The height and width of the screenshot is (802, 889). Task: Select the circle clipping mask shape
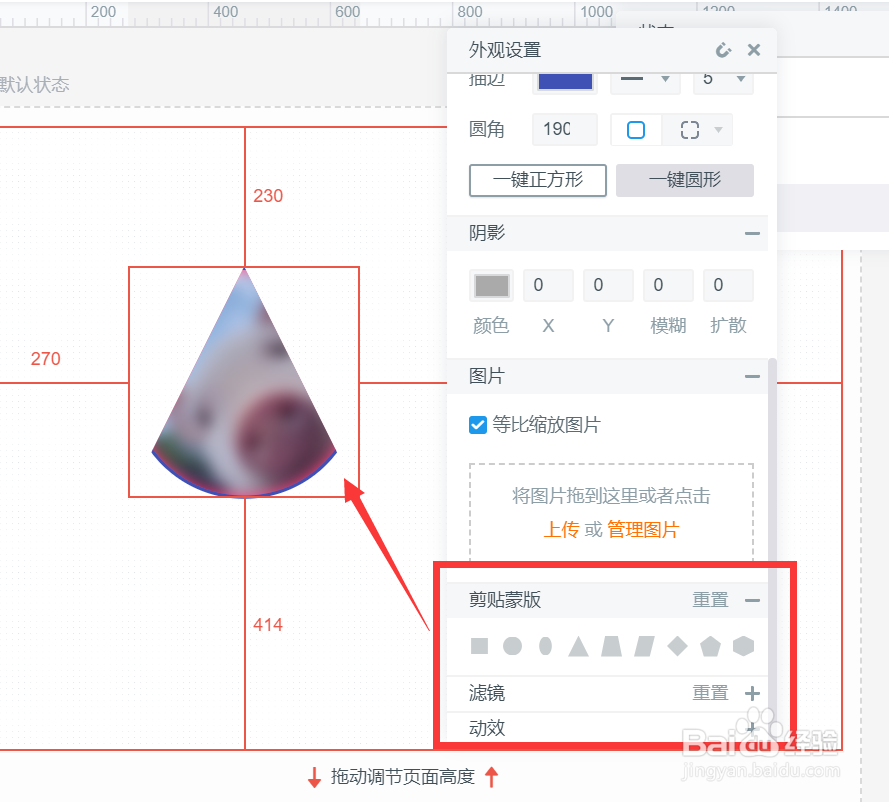point(513,646)
